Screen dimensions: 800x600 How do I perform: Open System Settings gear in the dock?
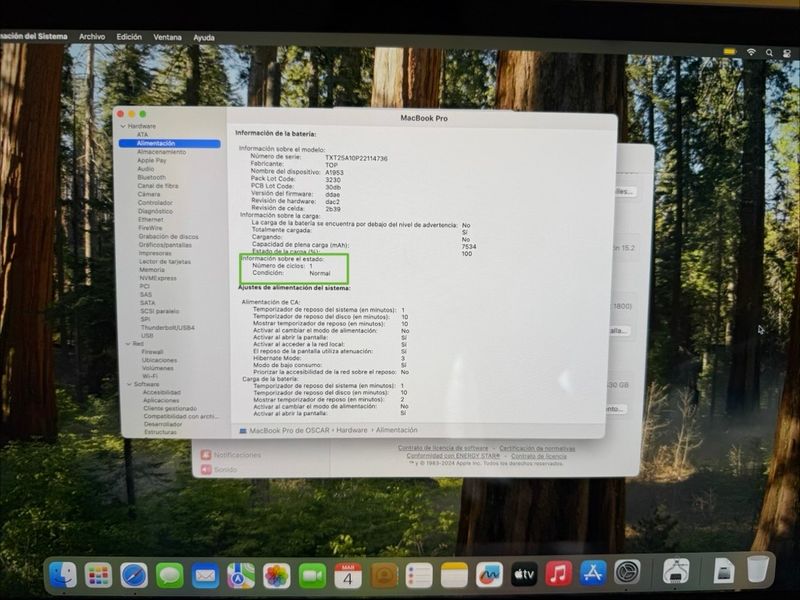click(627, 572)
